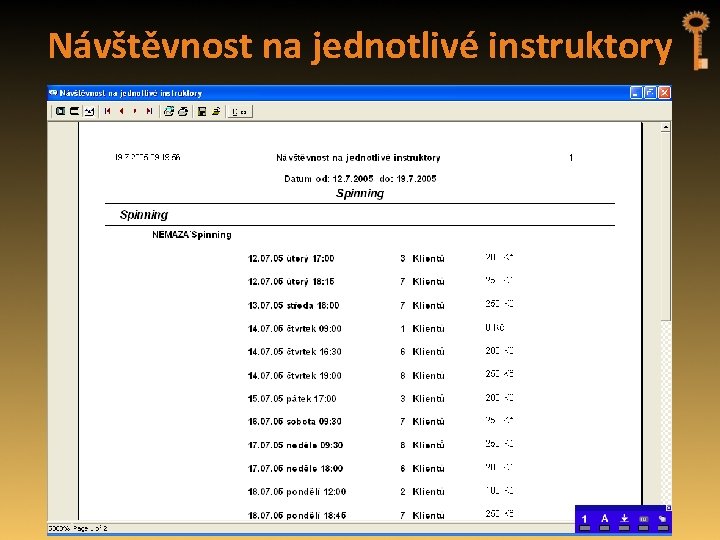Click the 'NEMAZAT Spinning' instructor label
720x540 pixels.
pyautogui.click(x=192, y=235)
